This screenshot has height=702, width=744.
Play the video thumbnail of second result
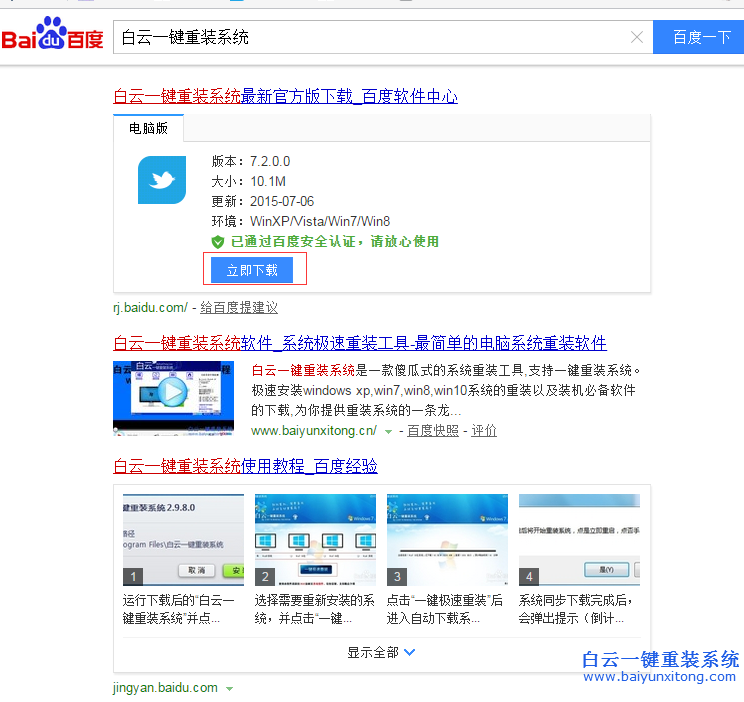(x=173, y=395)
